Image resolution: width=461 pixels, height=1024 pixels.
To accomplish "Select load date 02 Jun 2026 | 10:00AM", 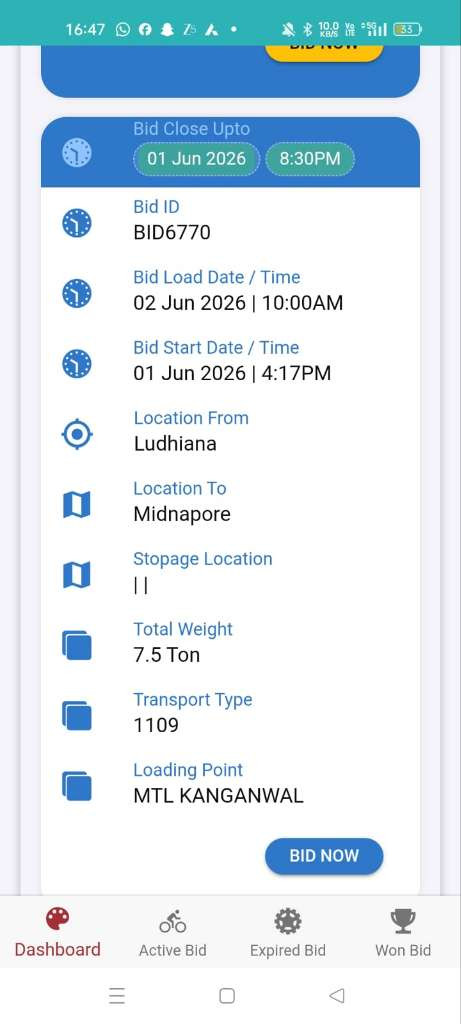I will 238,303.
